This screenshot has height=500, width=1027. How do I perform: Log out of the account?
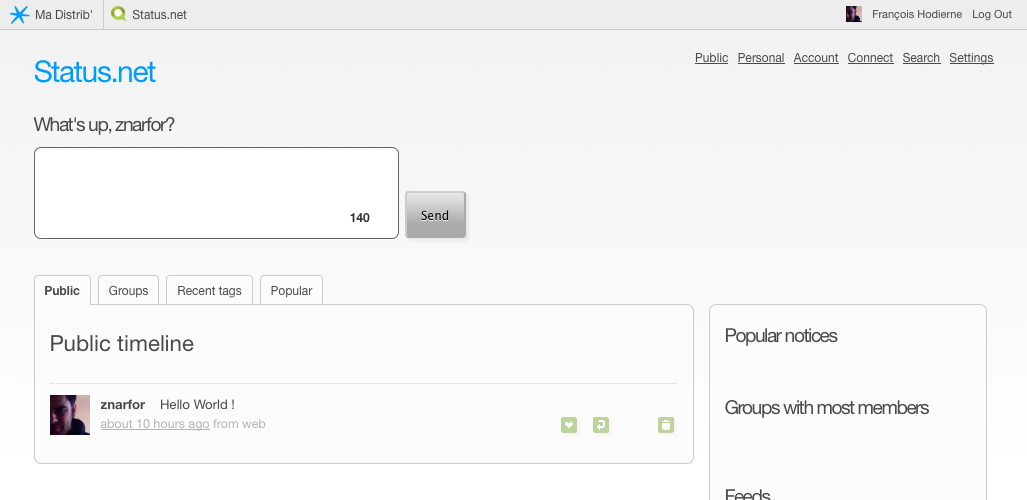[x=992, y=15]
